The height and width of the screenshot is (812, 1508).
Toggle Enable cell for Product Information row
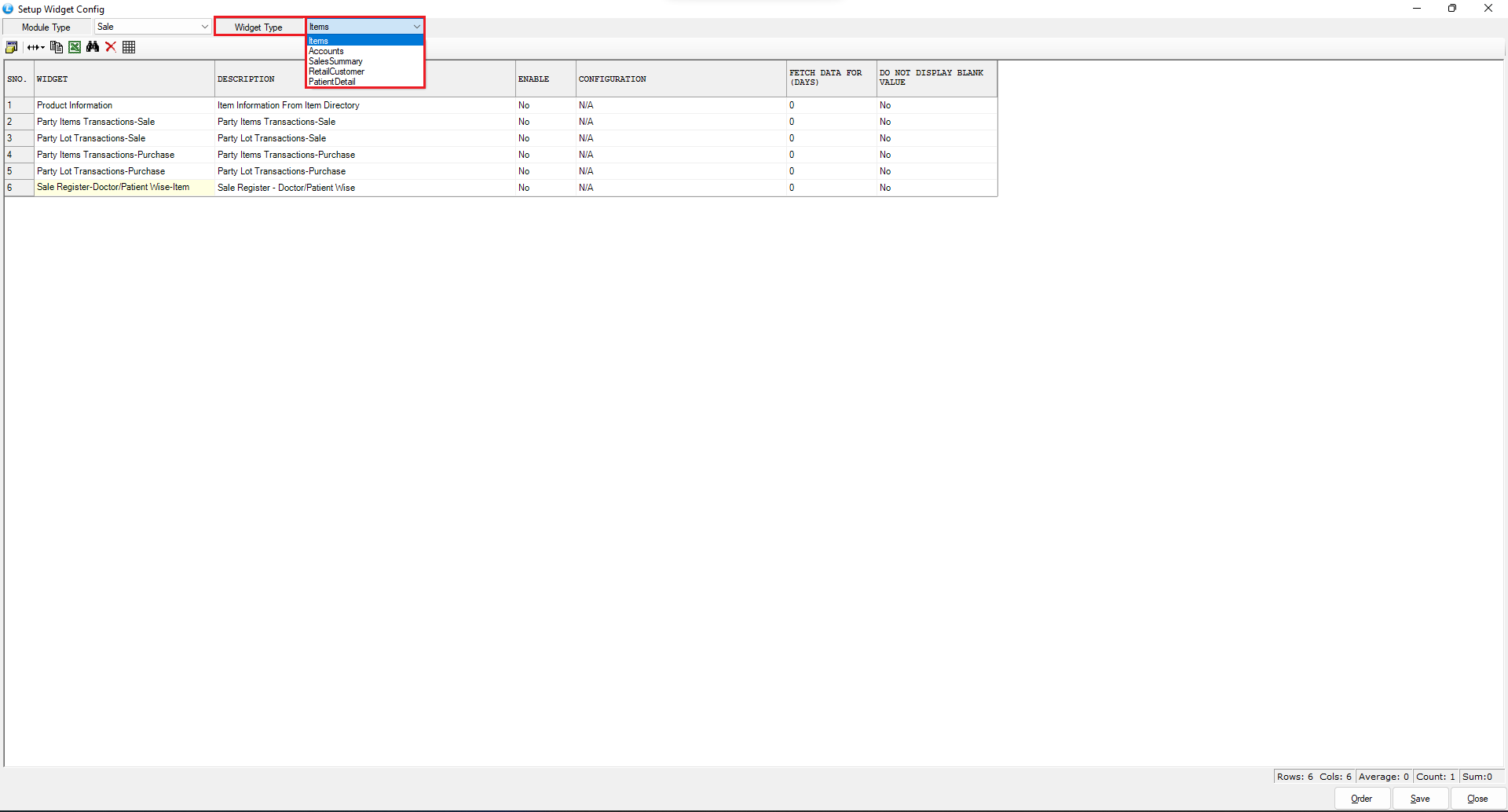coord(545,105)
